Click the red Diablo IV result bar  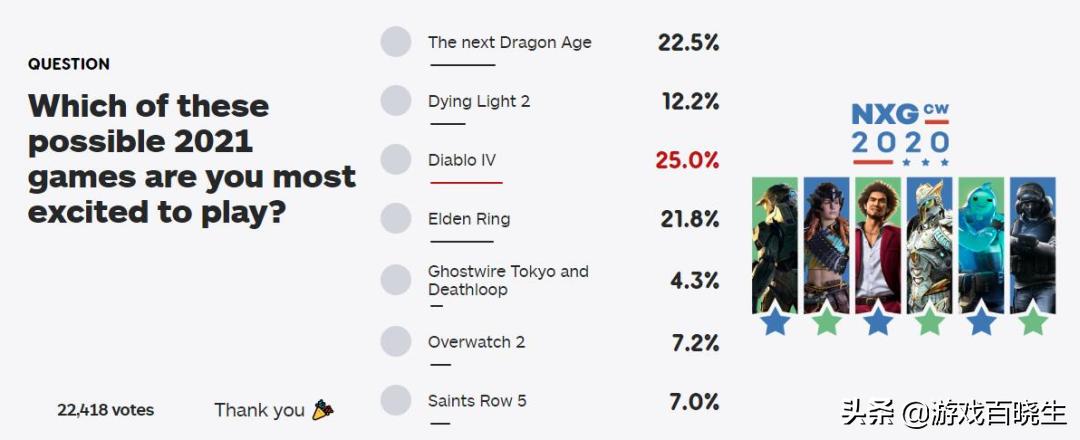466,183
